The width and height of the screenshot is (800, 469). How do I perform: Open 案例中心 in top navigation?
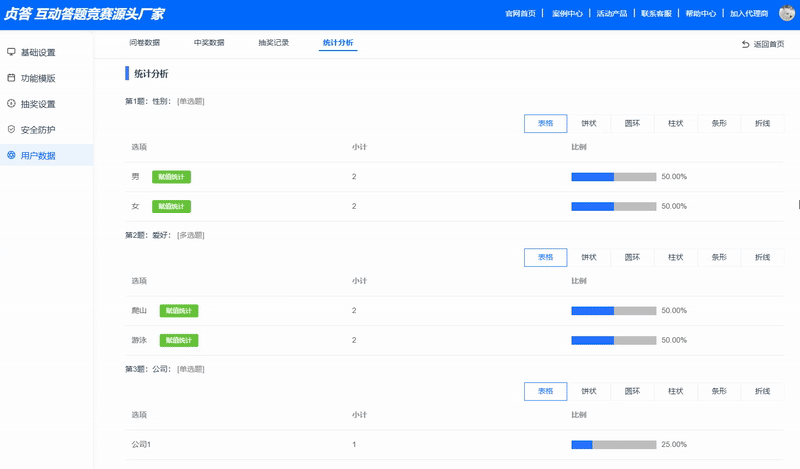point(567,14)
